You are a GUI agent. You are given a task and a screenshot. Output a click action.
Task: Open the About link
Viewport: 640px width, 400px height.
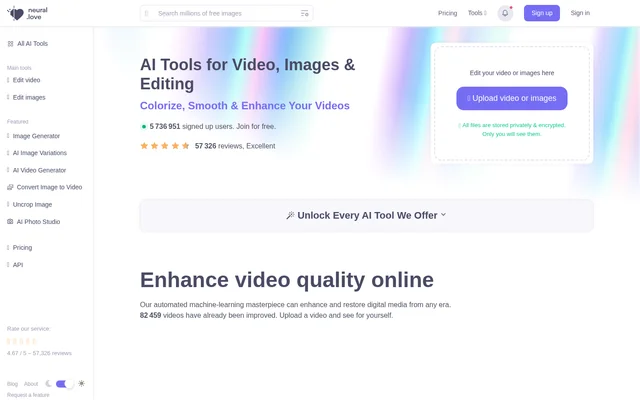[31, 384]
